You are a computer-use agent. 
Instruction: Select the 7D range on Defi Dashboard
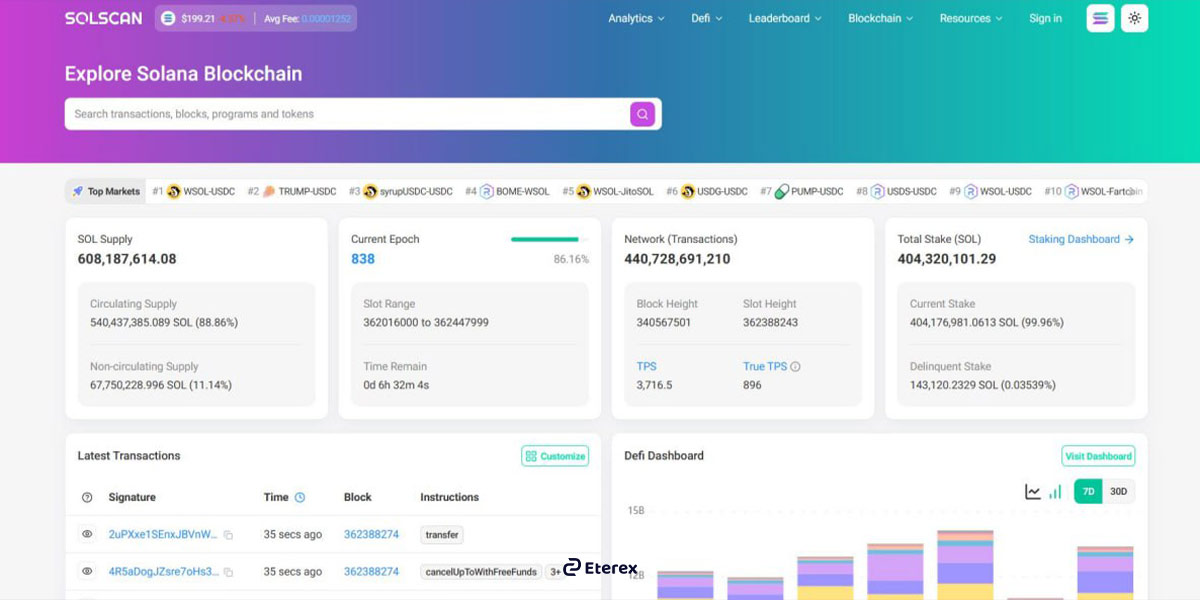(1088, 491)
